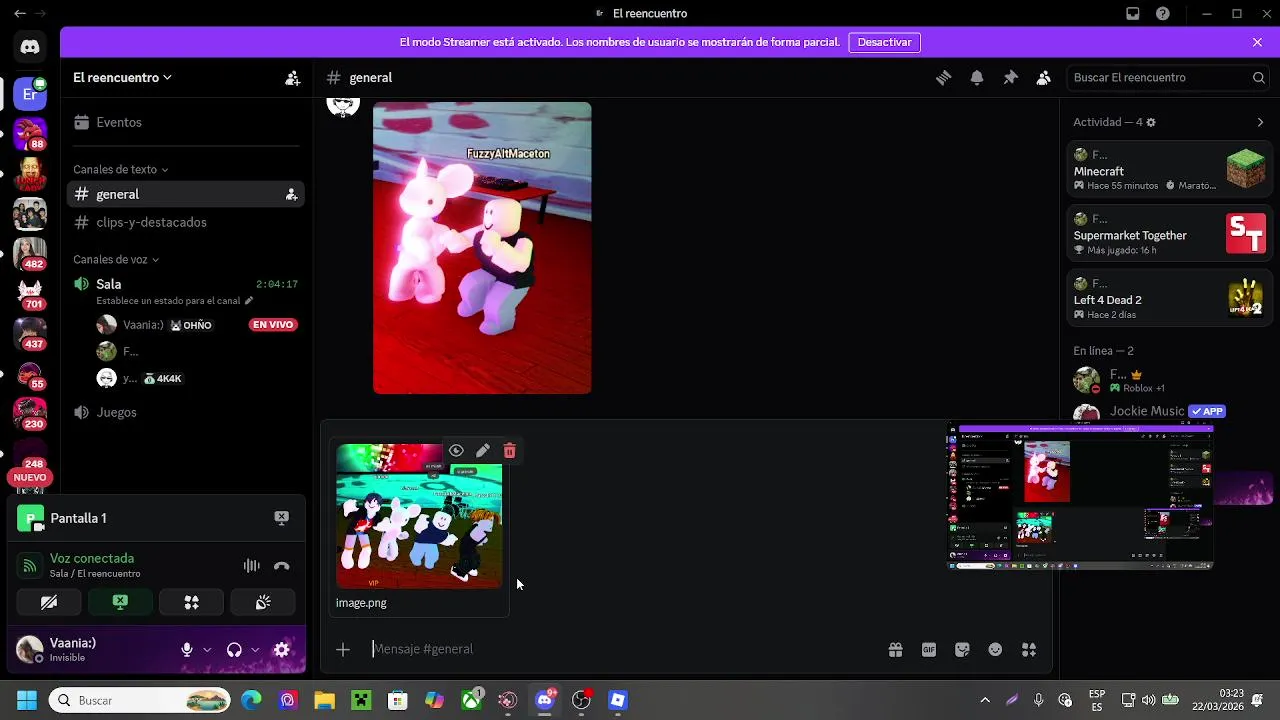Join the Sala voice channel
This screenshot has height=720, width=1280.
point(186,285)
